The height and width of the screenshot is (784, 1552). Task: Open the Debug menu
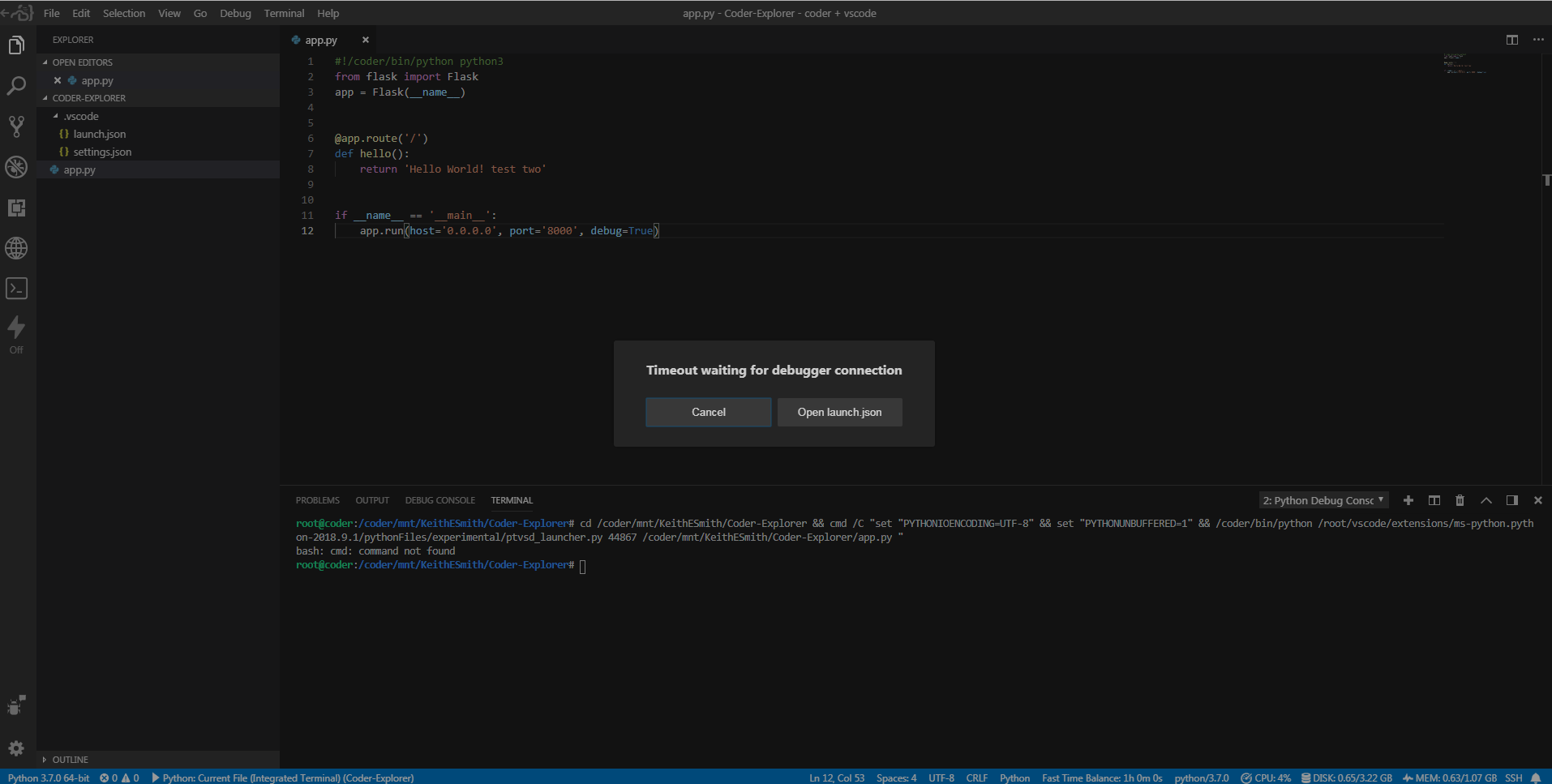(x=235, y=13)
